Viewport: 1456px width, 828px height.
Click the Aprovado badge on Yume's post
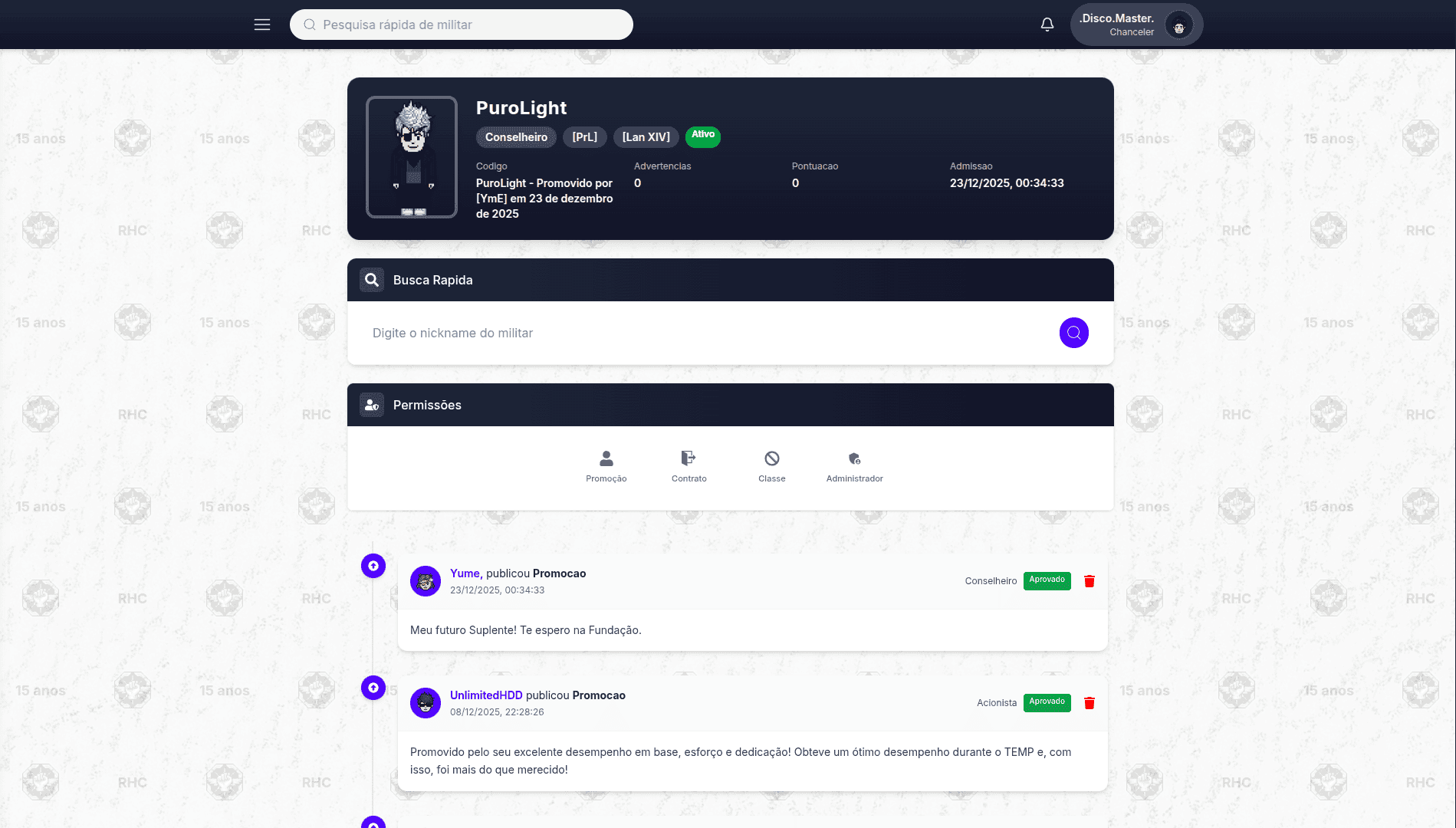(x=1047, y=580)
